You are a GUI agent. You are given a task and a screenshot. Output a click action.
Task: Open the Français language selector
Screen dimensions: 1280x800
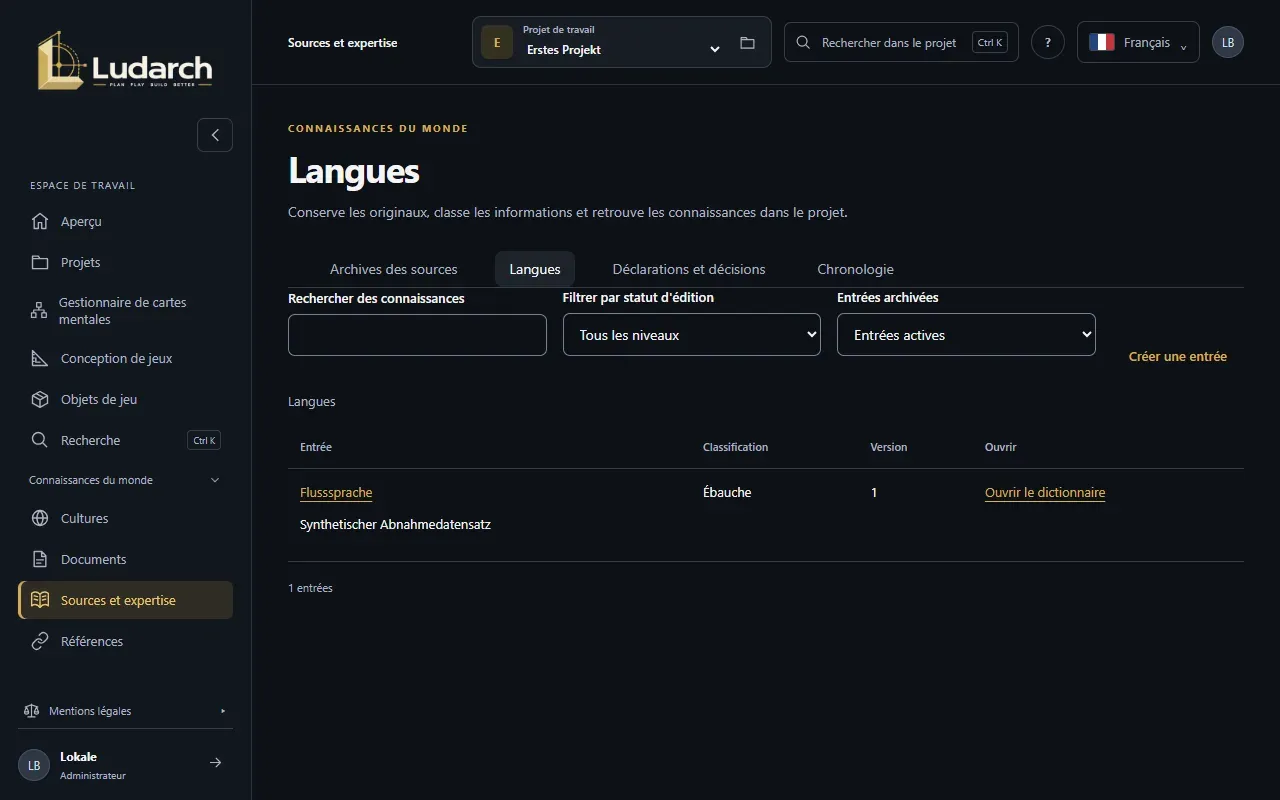pyautogui.click(x=1138, y=42)
